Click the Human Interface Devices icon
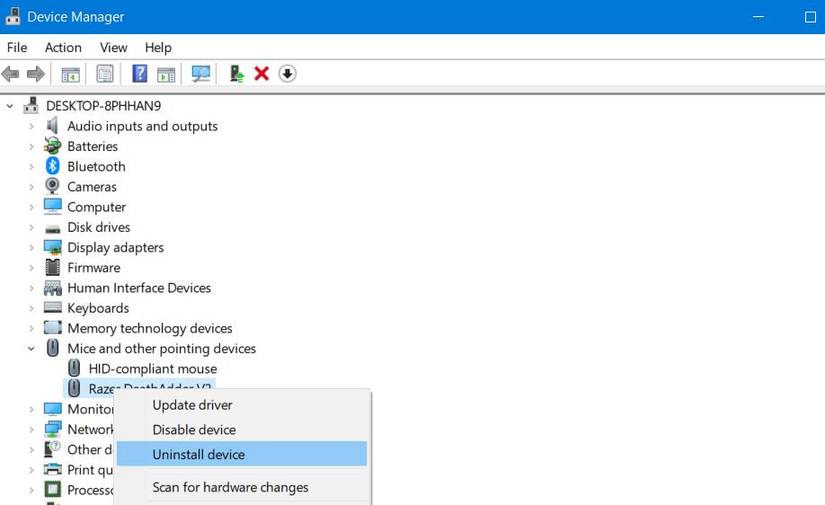This screenshot has height=505, width=825. click(53, 288)
